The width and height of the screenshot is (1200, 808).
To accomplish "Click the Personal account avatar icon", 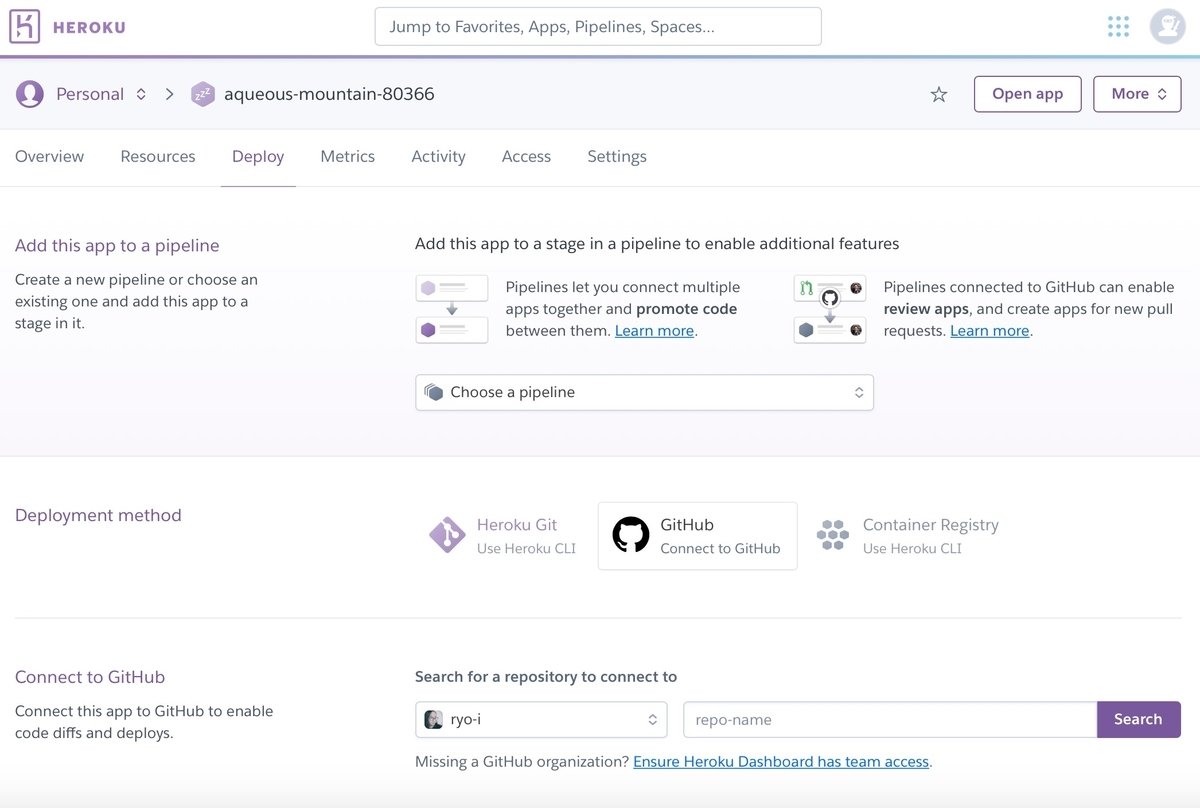I will (30, 94).
